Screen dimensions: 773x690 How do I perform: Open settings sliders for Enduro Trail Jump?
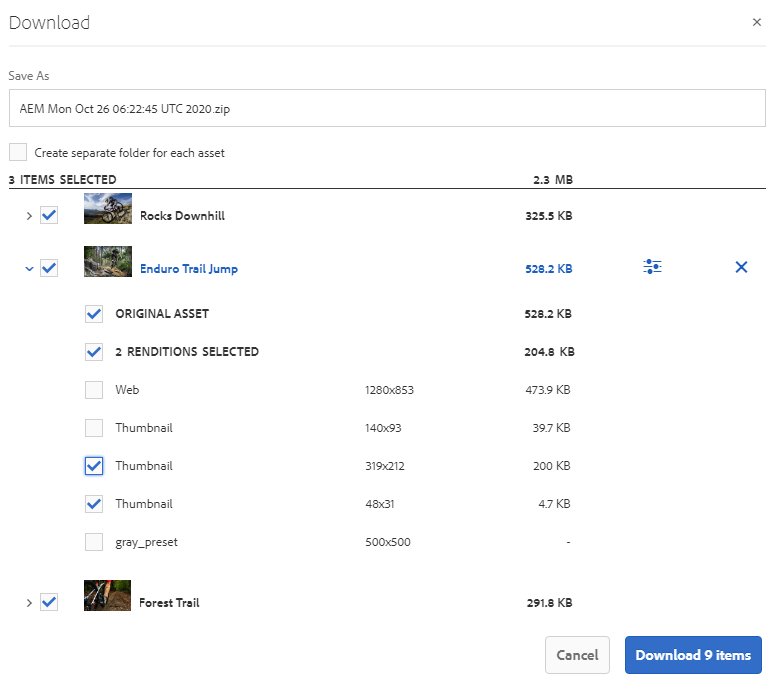[652, 267]
